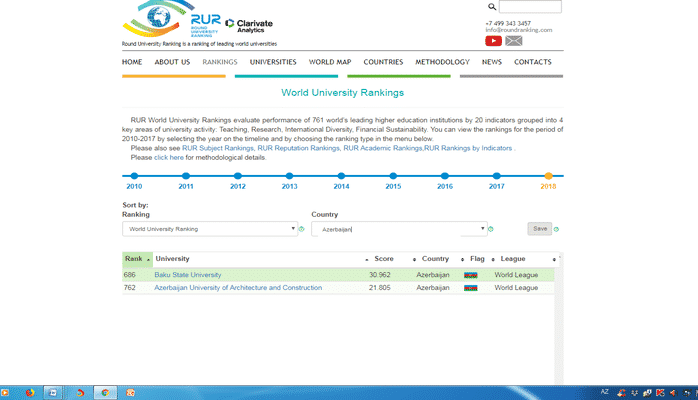Click the green icon beside Save button
The image size is (698, 400).
[556, 229]
